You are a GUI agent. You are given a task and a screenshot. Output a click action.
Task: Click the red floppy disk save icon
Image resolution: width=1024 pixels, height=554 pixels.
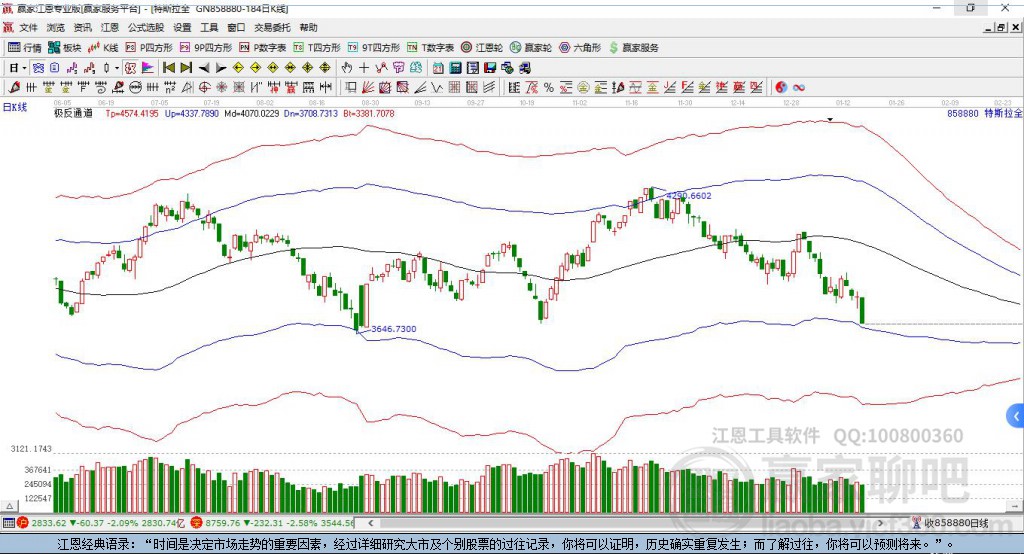(490, 67)
